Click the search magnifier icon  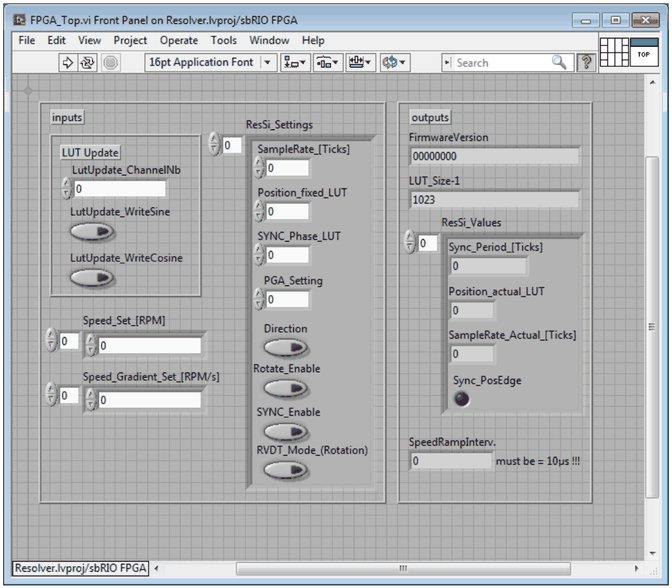(559, 63)
